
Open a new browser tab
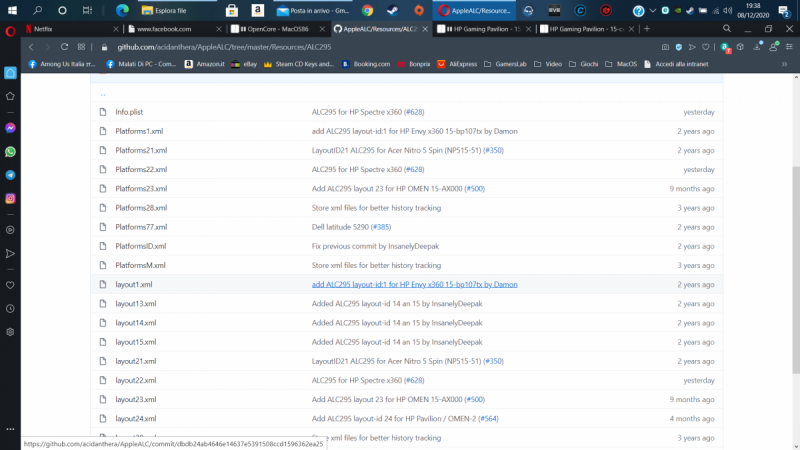[x=647, y=29]
